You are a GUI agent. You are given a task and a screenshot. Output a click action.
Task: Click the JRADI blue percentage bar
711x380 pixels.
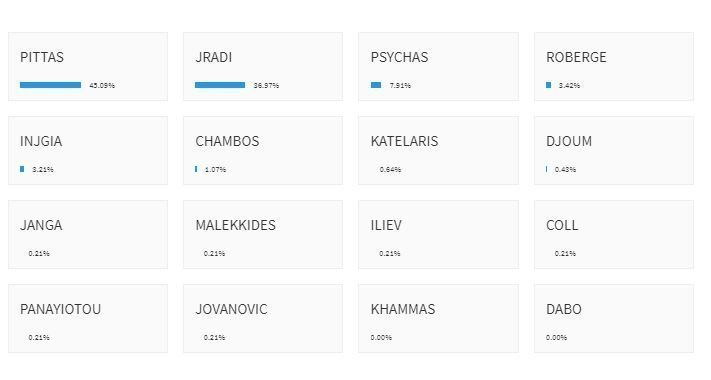tap(220, 85)
